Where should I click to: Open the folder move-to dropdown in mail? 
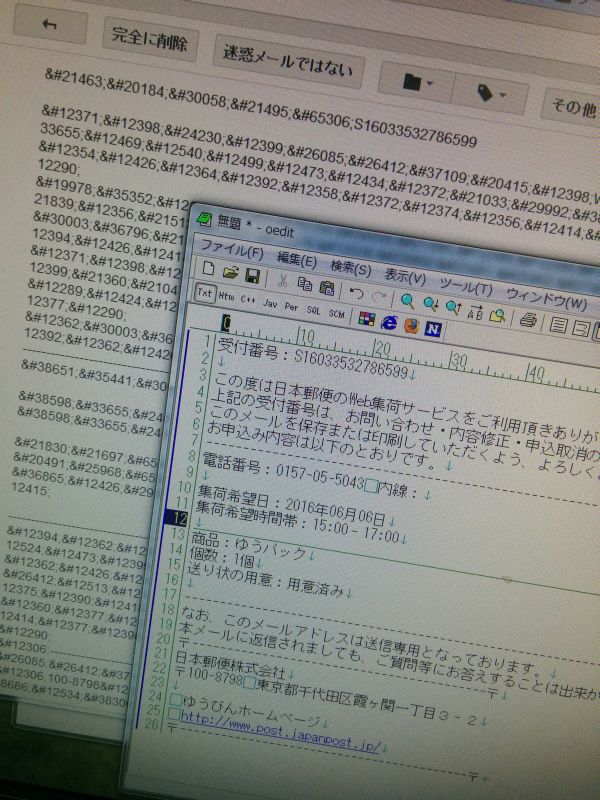tap(417, 82)
